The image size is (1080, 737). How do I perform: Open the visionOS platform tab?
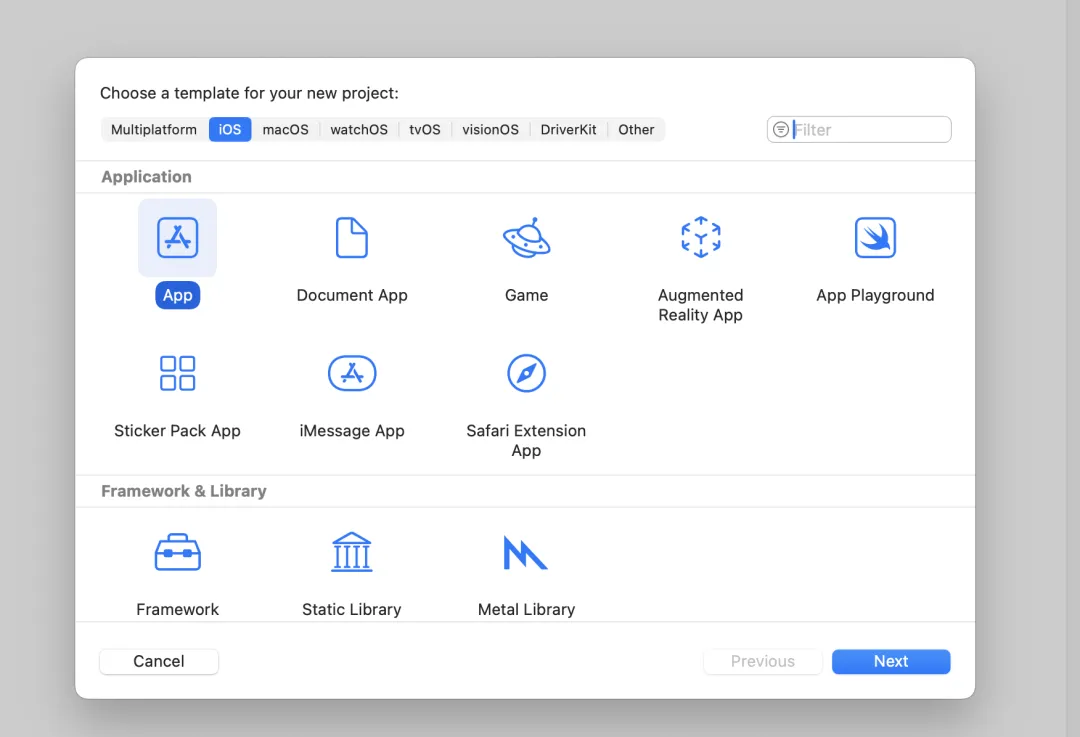tap(490, 129)
